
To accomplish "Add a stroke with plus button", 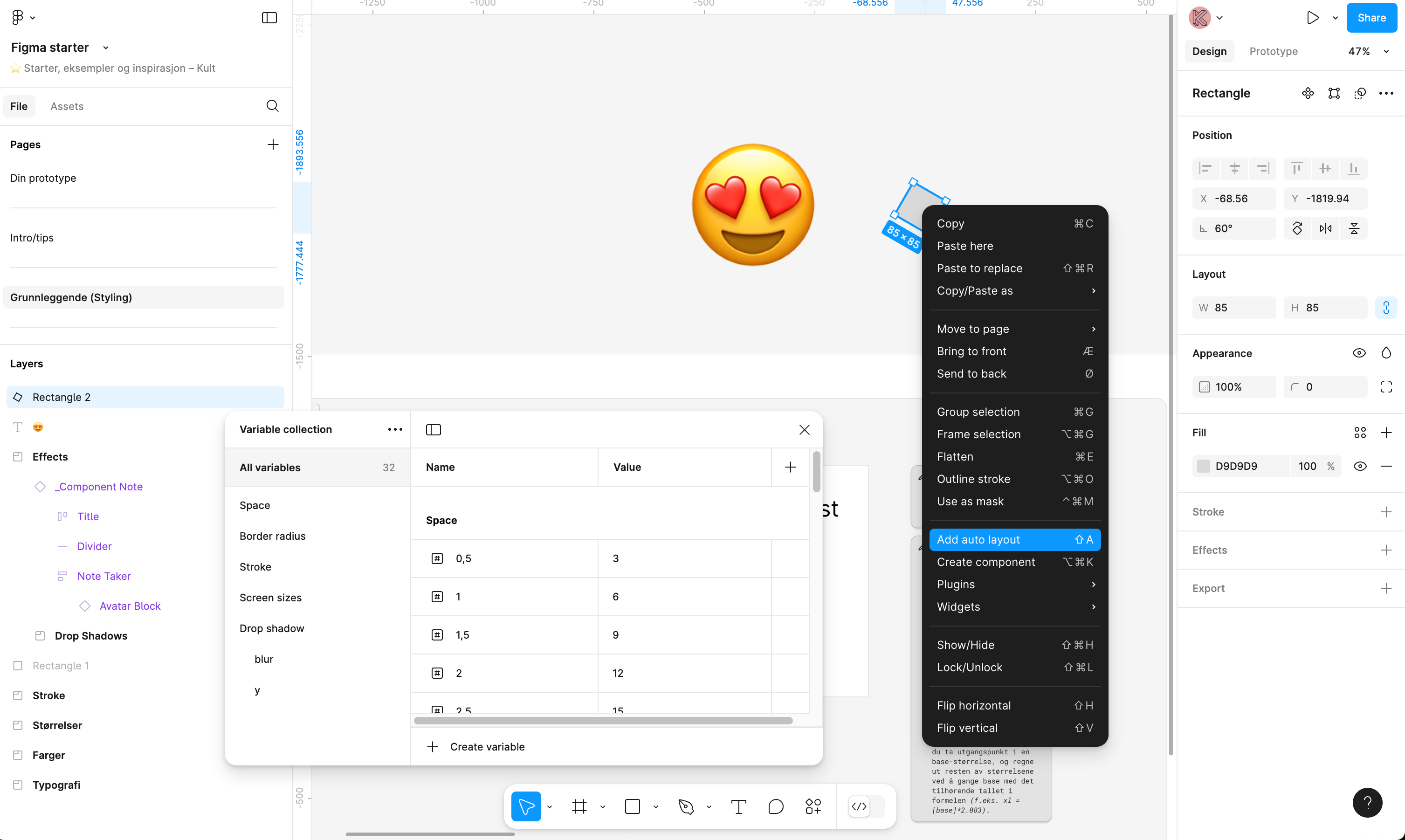I will click(x=1386, y=512).
